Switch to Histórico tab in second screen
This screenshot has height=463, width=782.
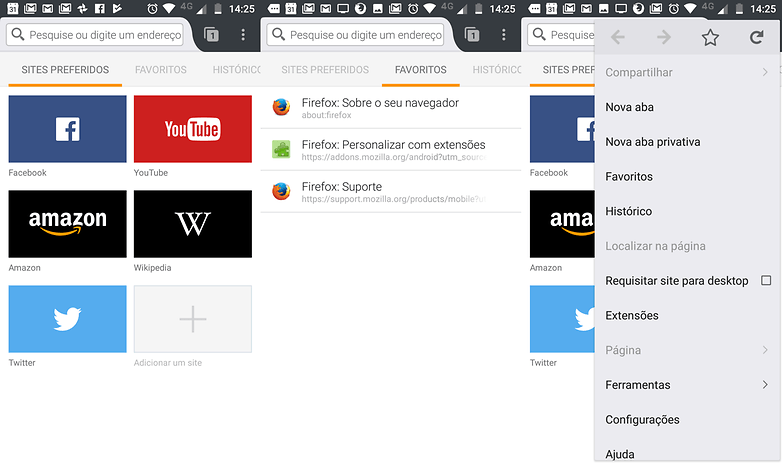pos(497,70)
